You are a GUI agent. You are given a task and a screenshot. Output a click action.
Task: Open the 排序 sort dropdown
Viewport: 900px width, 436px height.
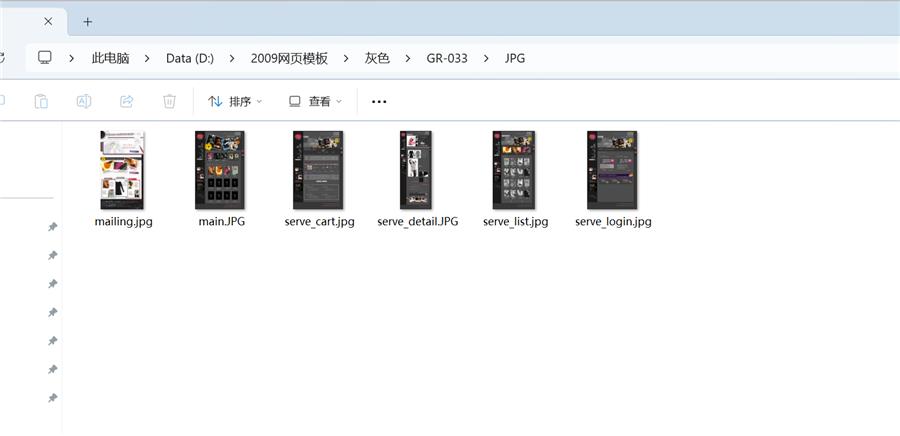tap(235, 102)
